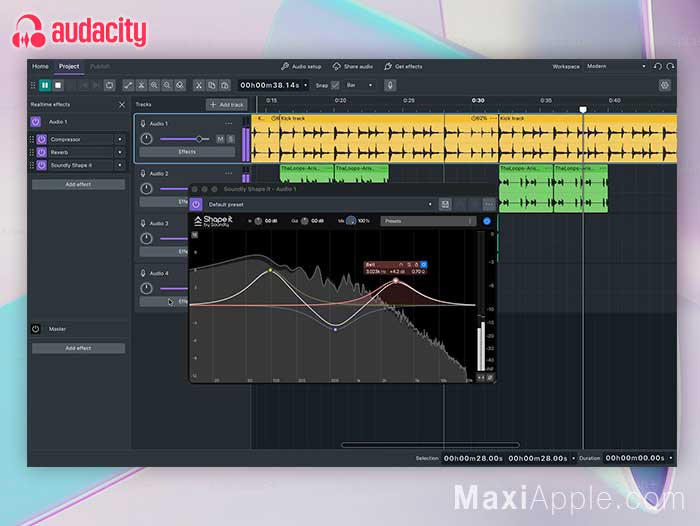Screen dimensions: 700x526
Task: Click the copy icon in toolbar
Action: coord(212,85)
